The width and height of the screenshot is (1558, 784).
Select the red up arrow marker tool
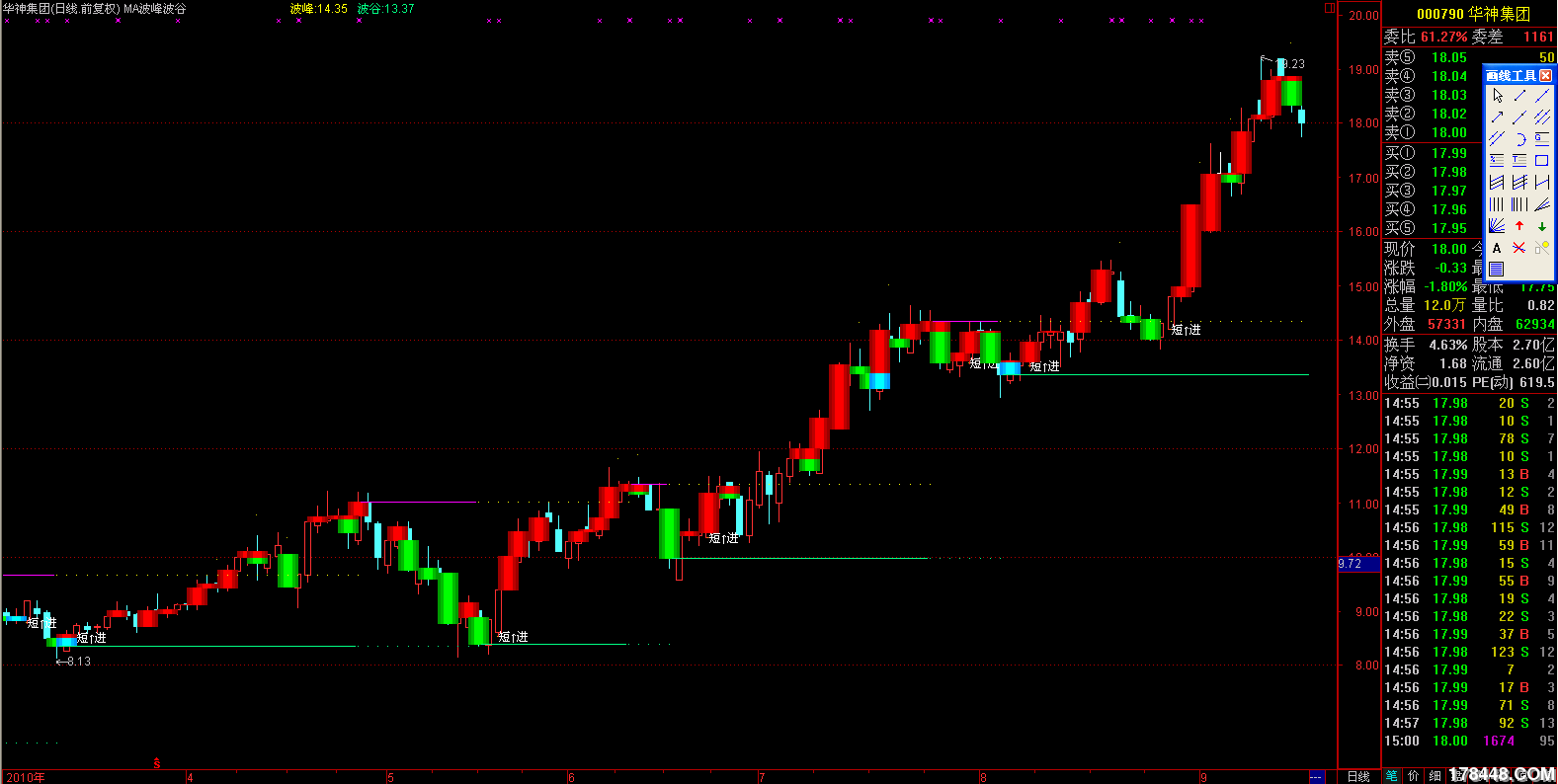coord(1519,226)
